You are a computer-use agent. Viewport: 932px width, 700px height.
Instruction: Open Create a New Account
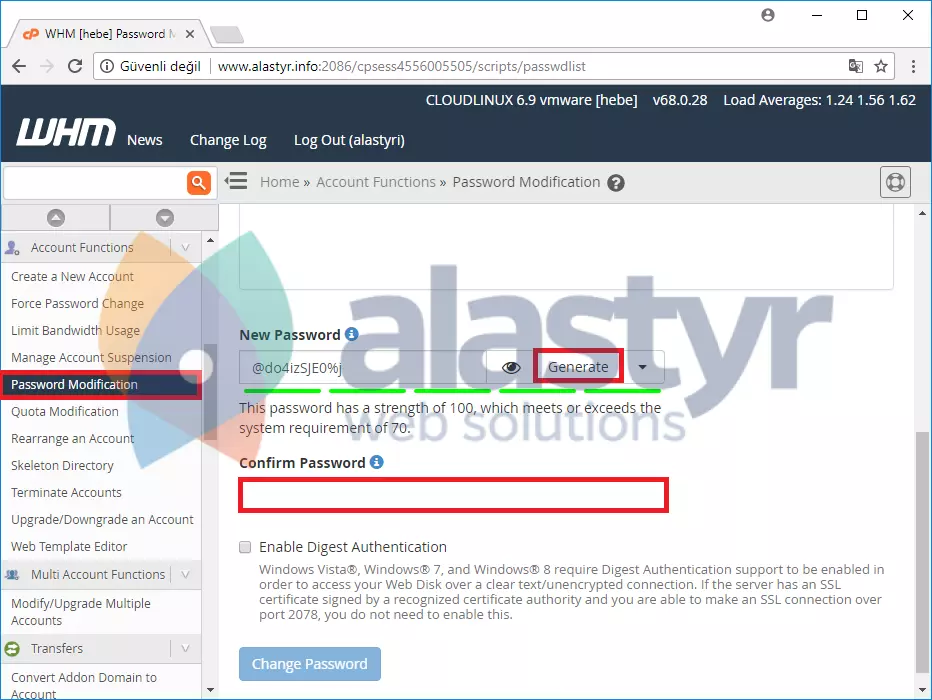tap(73, 277)
